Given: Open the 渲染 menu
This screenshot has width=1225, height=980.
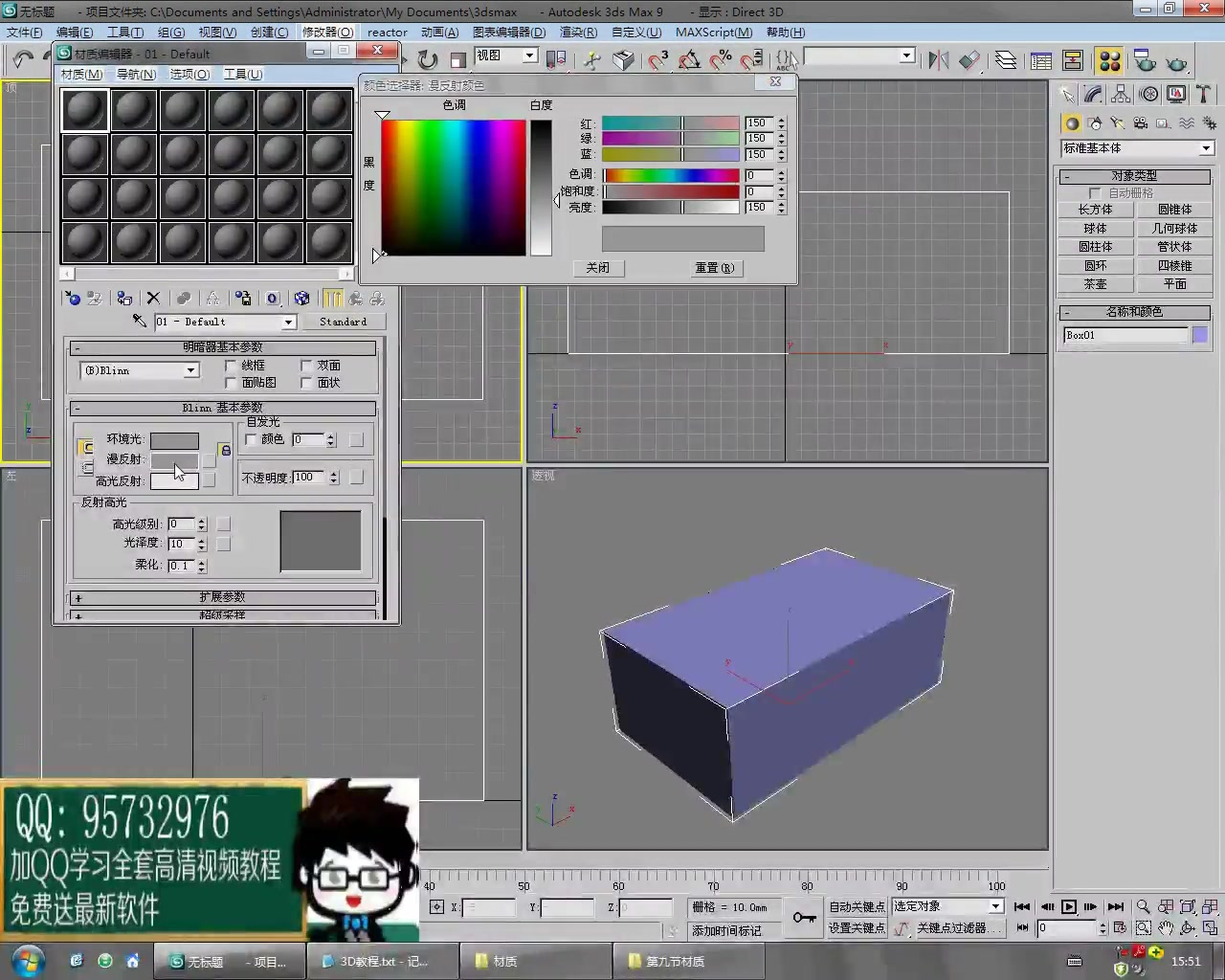Looking at the screenshot, I should pos(578,32).
